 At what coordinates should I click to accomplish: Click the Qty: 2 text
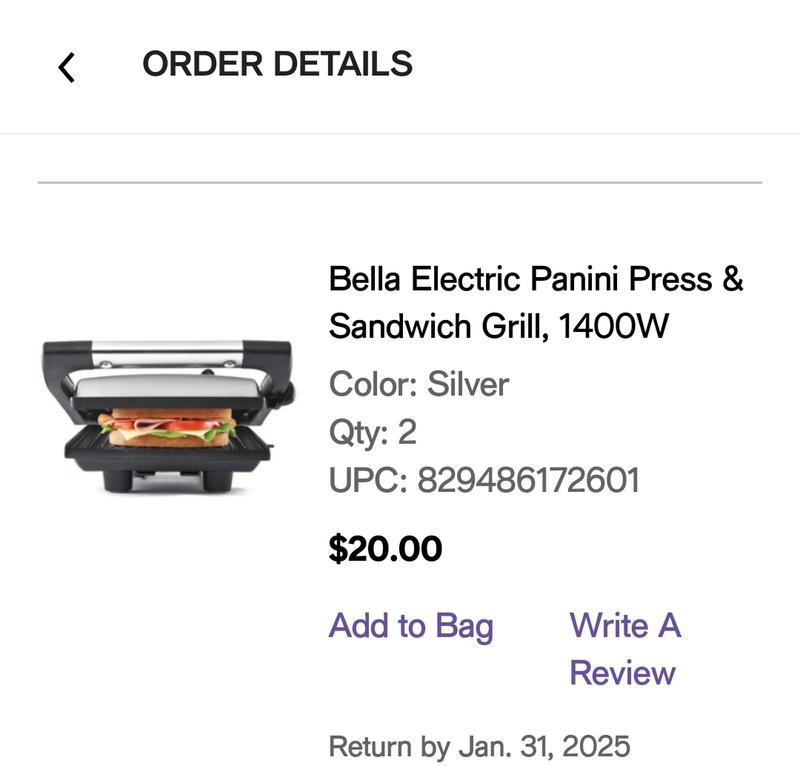(372, 433)
